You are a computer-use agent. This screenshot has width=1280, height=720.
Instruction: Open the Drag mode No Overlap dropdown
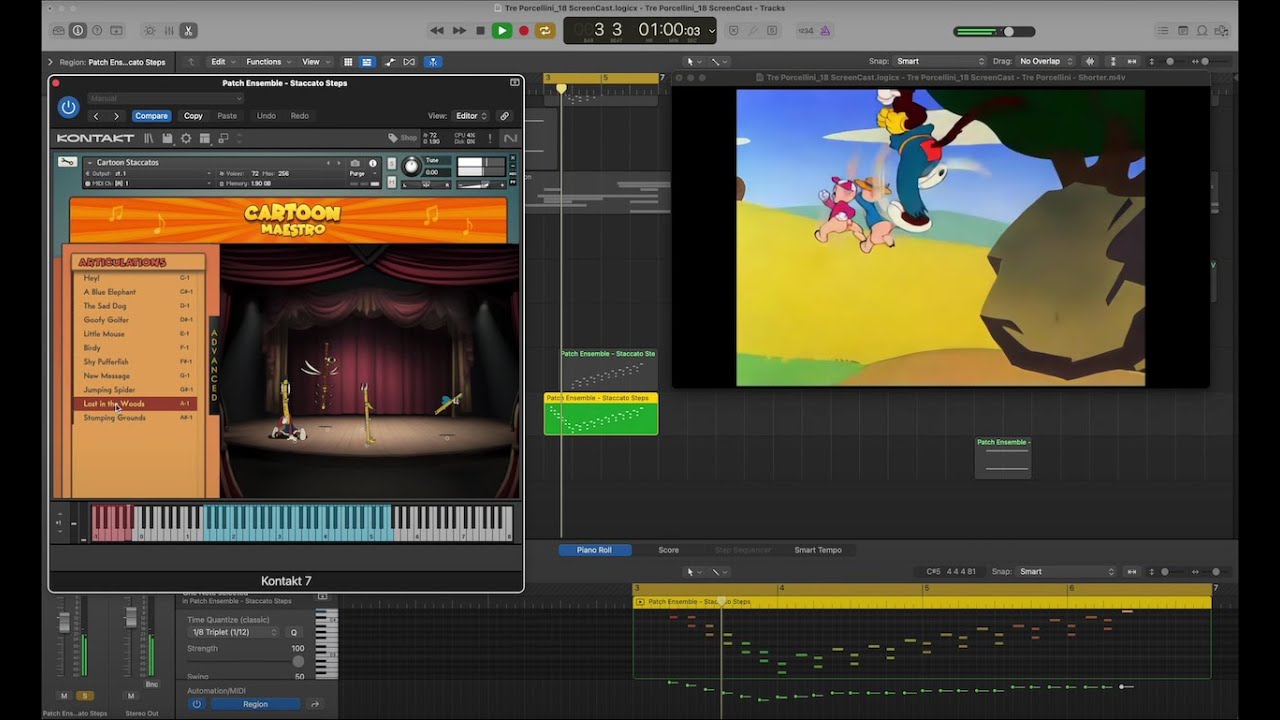1046,62
